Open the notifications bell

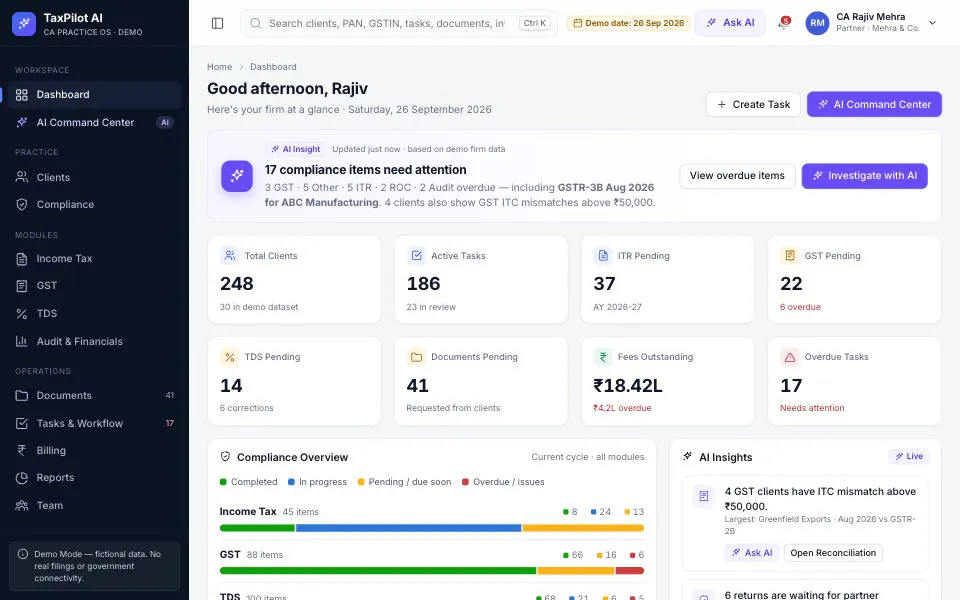[784, 23]
